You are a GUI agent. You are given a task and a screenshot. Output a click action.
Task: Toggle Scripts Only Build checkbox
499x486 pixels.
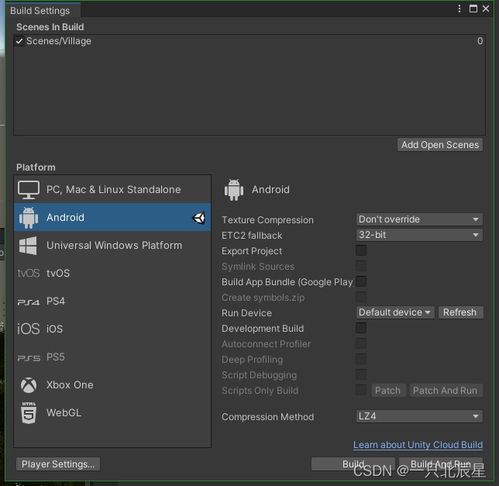[x=361, y=390]
